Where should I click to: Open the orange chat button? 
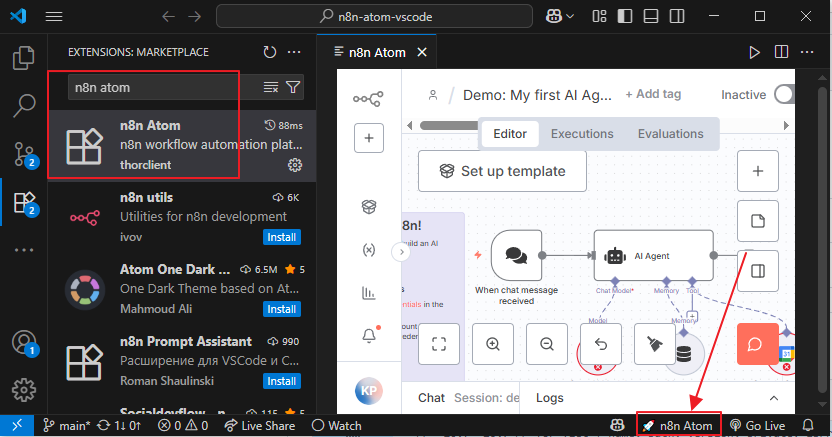[x=758, y=344]
